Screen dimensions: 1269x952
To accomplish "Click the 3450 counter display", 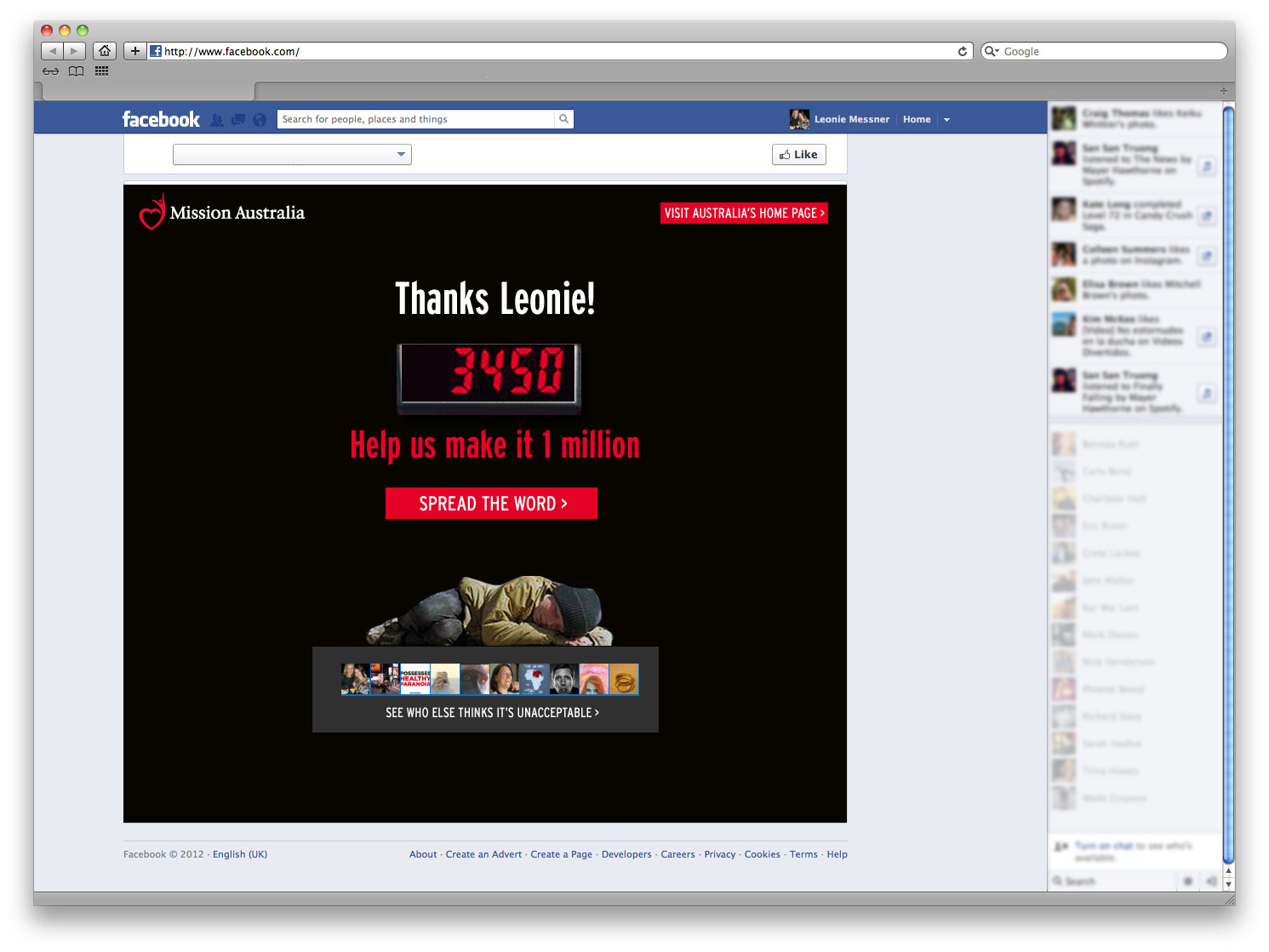I will [x=489, y=379].
